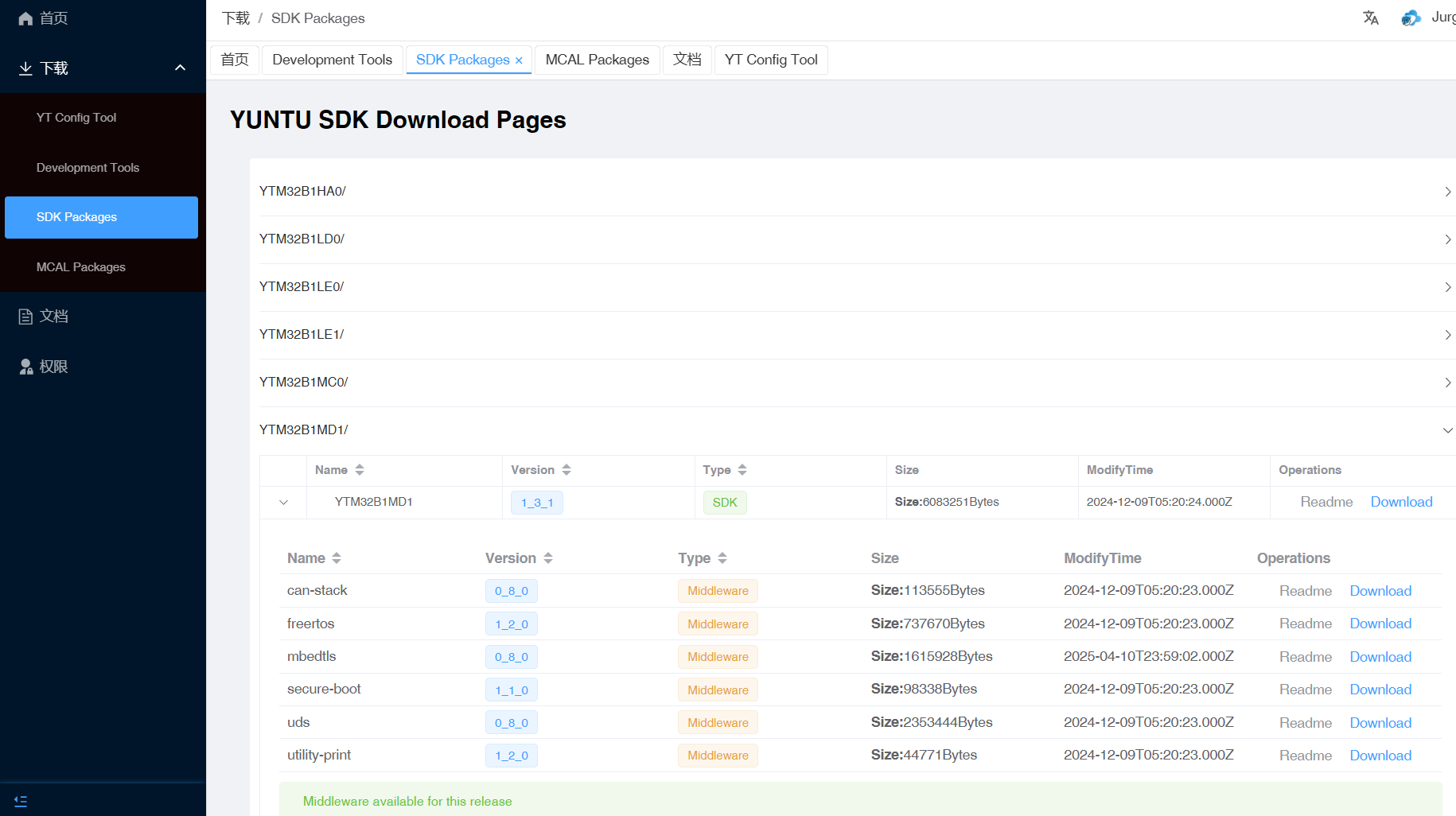The height and width of the screenshot is (816, 1456).
Task: Switch to the 文档 tab
Action: [687, 60]
